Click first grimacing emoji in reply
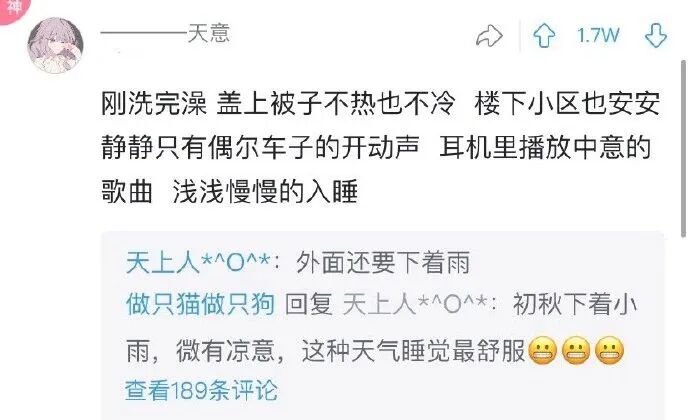This screenshot has width=690, height=420. point(543,351)
